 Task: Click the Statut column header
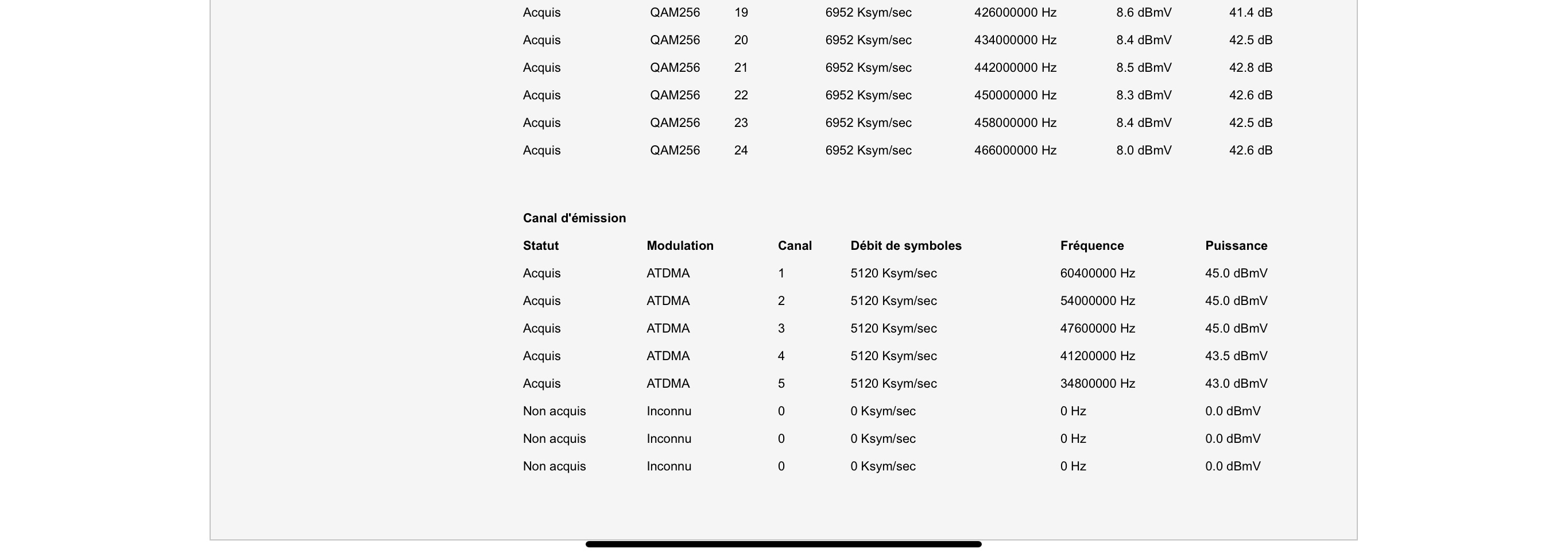(540, 245)
